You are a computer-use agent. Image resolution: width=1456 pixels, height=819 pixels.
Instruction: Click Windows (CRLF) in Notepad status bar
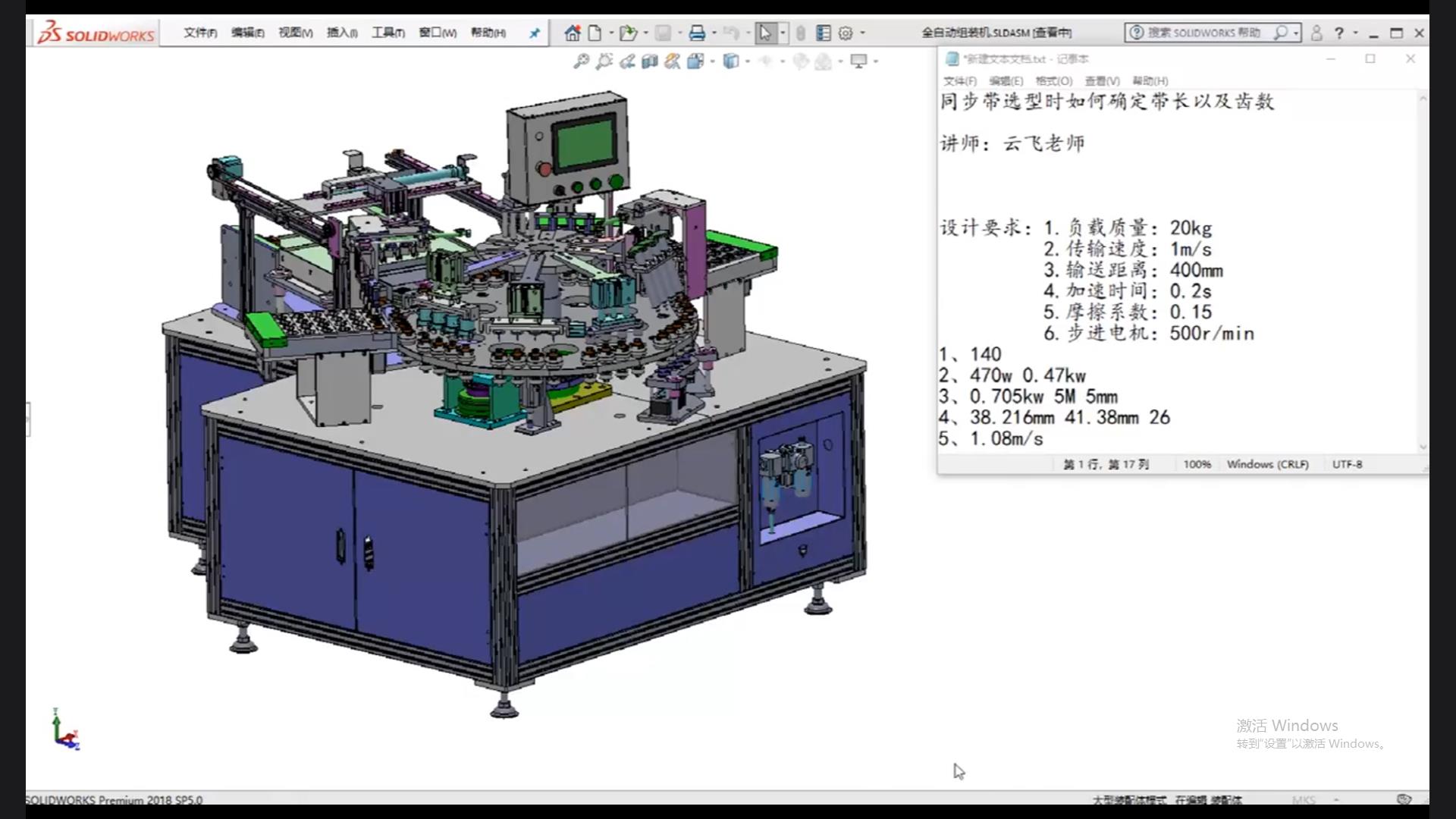click(1268, 464)
